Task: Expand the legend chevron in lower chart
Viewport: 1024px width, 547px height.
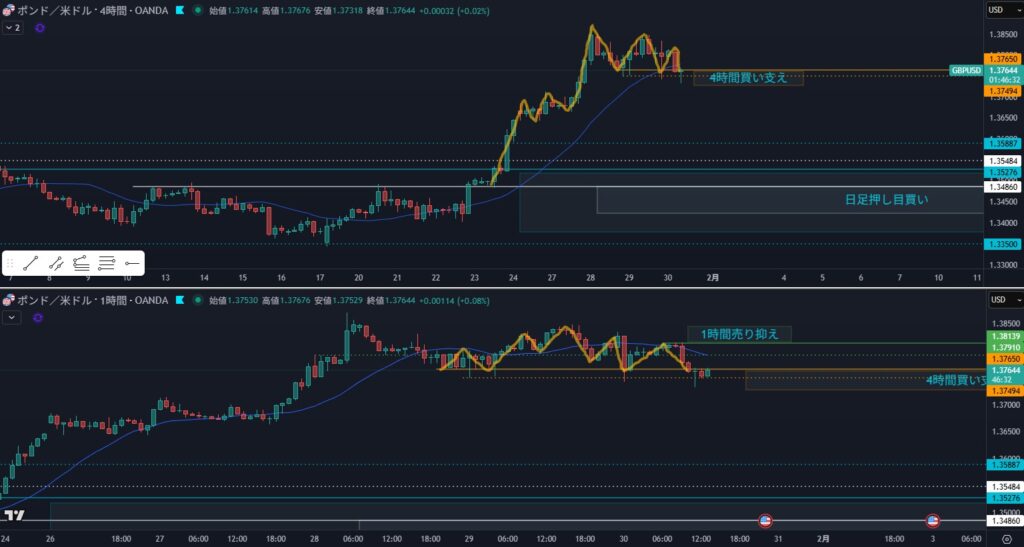Action: (13, 317)
